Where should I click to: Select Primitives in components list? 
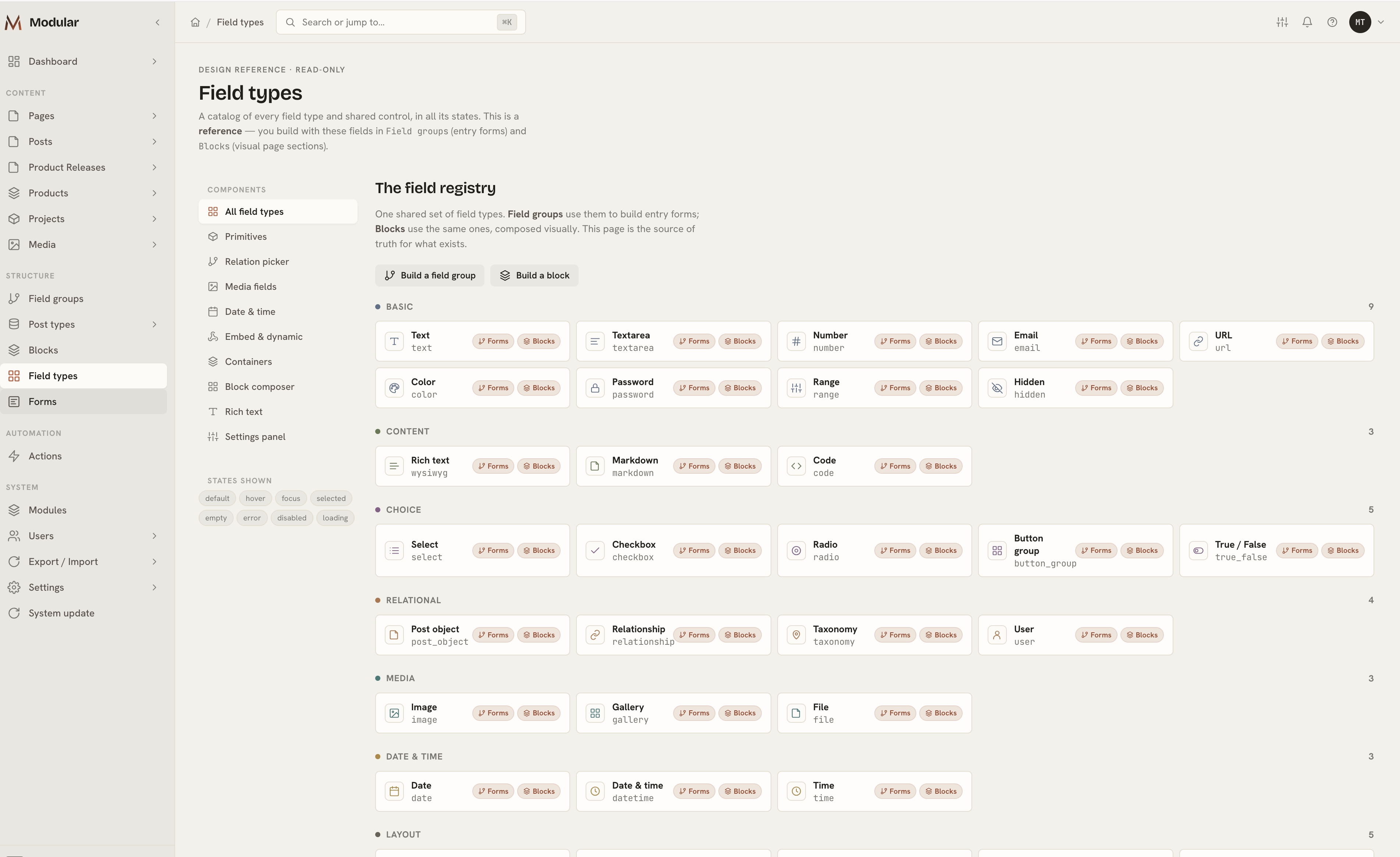(278, 237)
